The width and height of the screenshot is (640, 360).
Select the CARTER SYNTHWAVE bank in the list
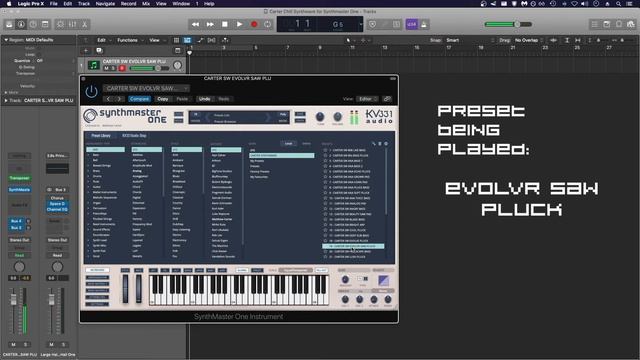click(x=282, y=156)
